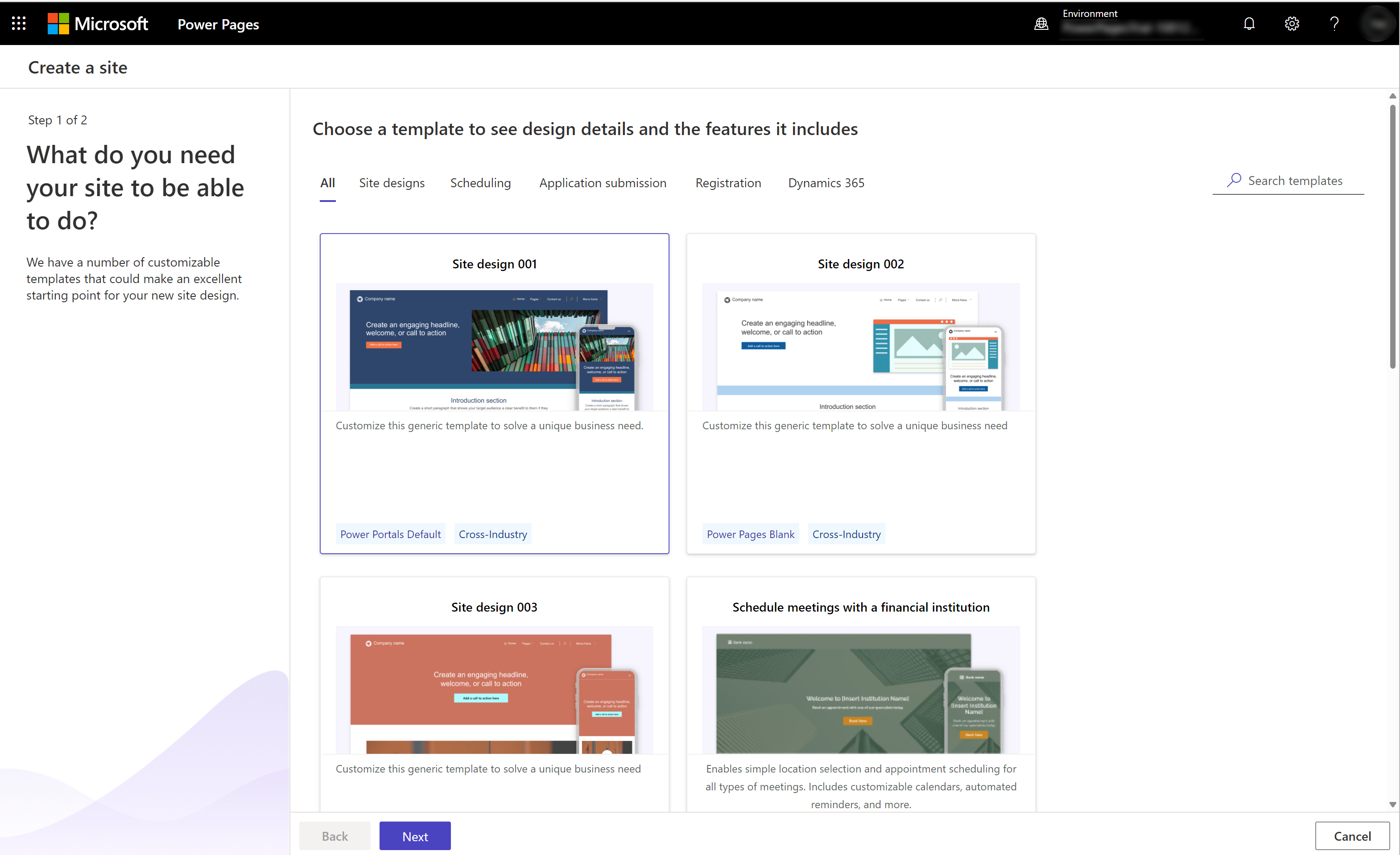Select the Scheduling tab filter
The image size is (1400, 855).
[480, 182]
